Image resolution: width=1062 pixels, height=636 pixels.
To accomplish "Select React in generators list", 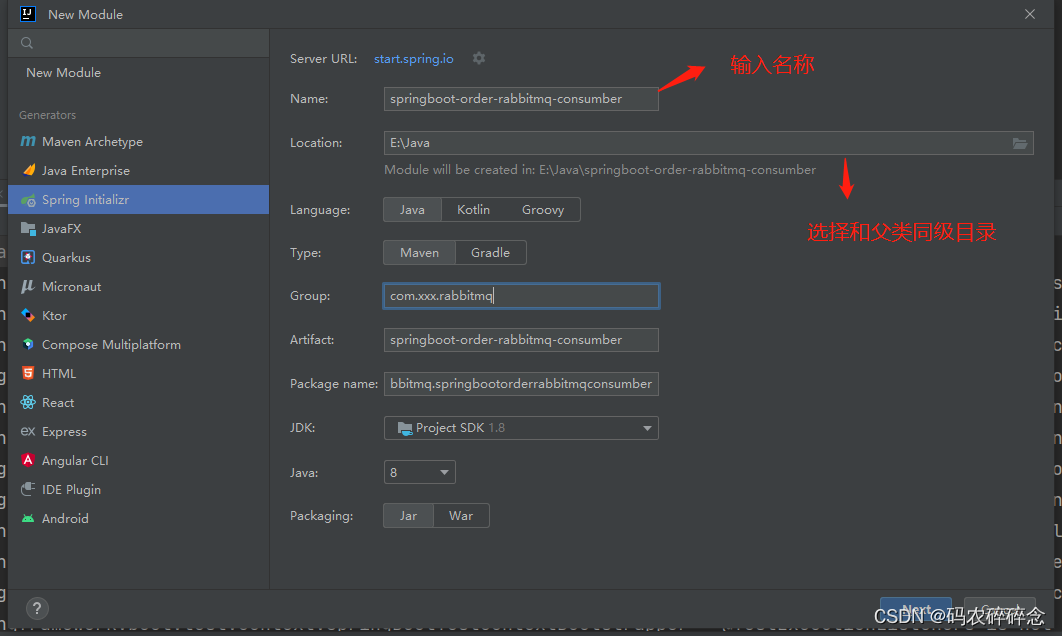I will (138, 402).
